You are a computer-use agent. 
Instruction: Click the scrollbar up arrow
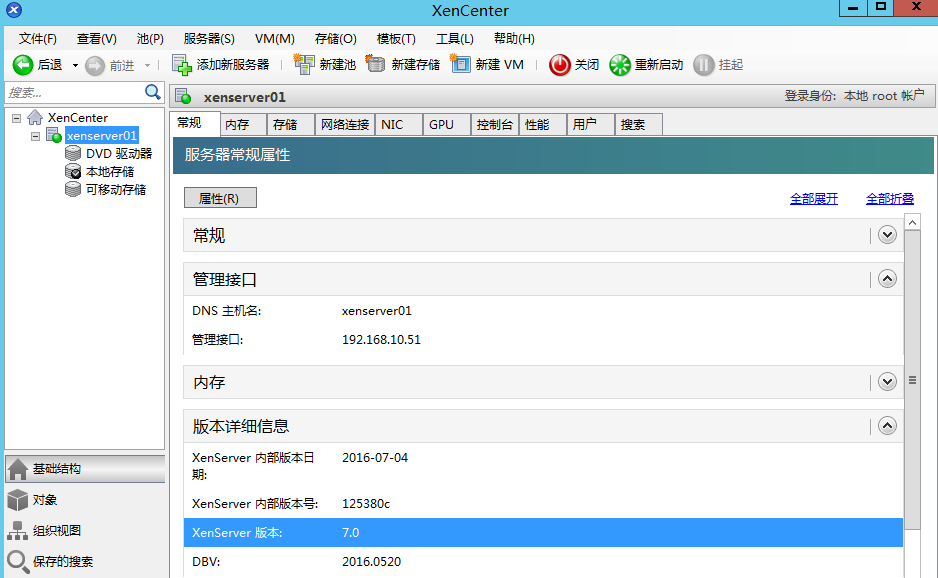click(912, 223)
